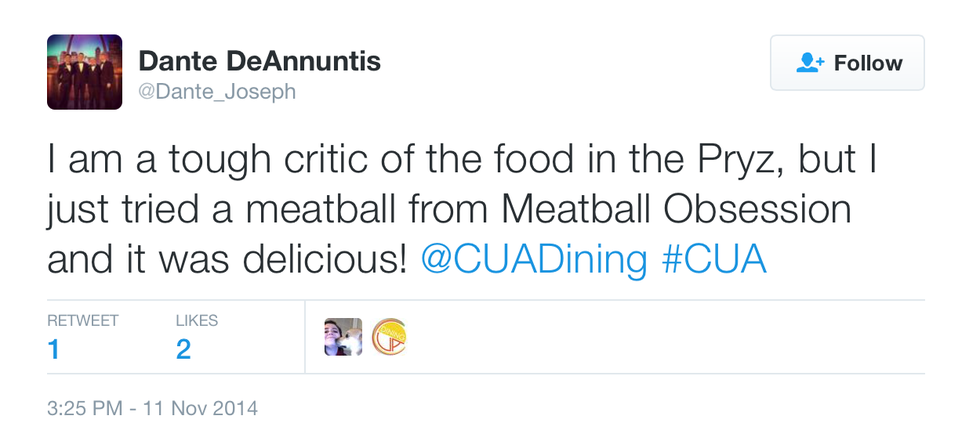The height and width of the screenshot is (423, 980).
Task: View the retweet count of 1
Action: tap(54, 350)
